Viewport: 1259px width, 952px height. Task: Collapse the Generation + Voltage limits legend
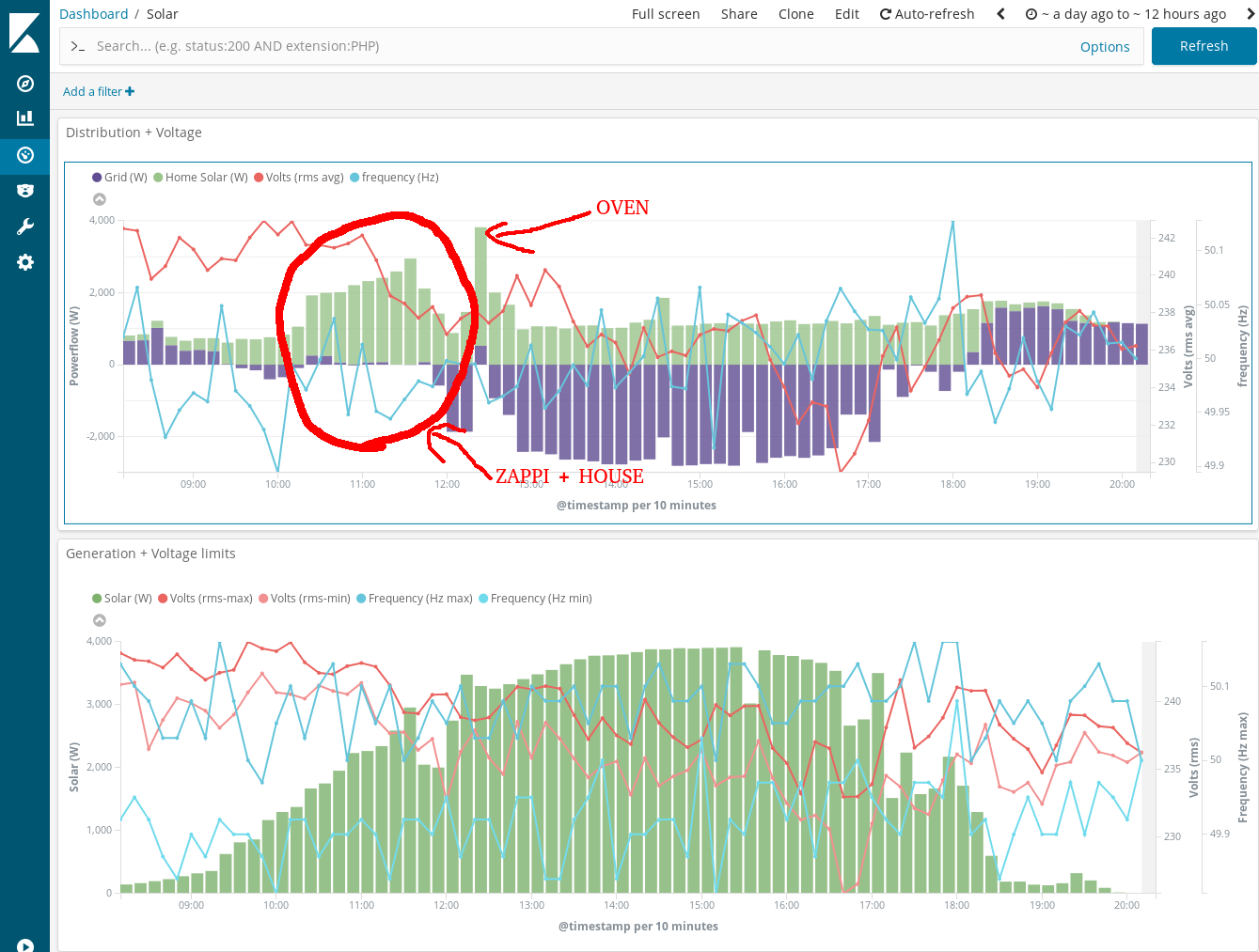pos(100,620)
